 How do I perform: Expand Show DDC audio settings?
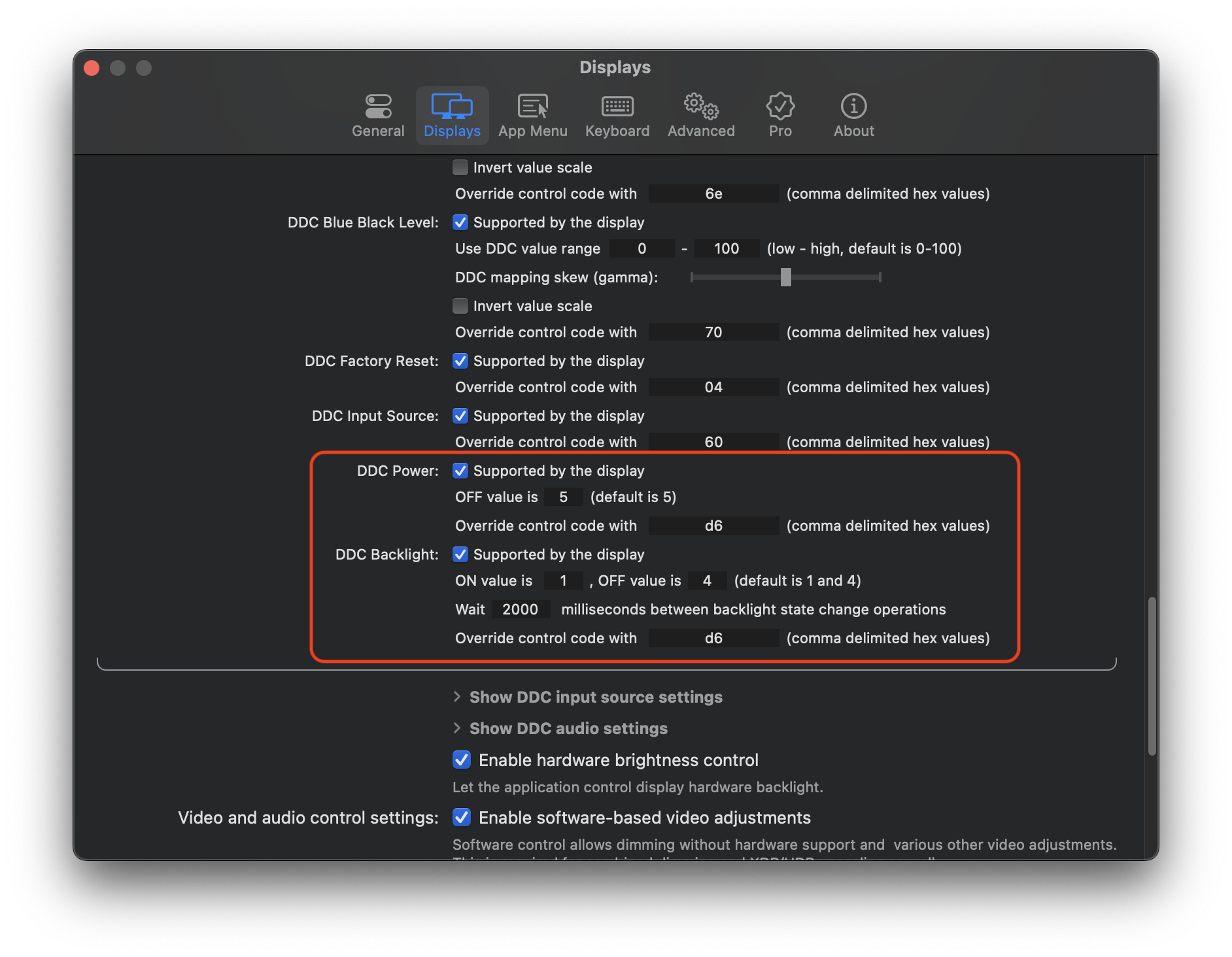[x=568, y=728]
